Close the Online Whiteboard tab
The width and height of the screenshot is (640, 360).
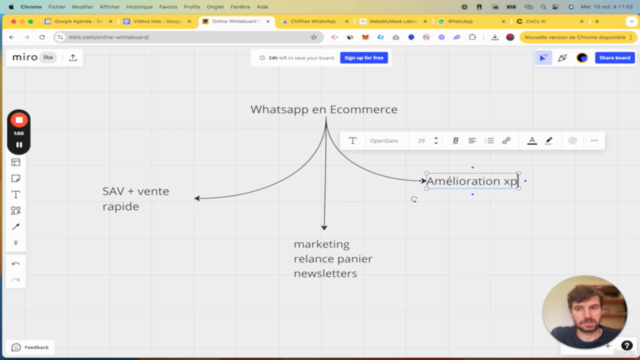click(268, 21)
